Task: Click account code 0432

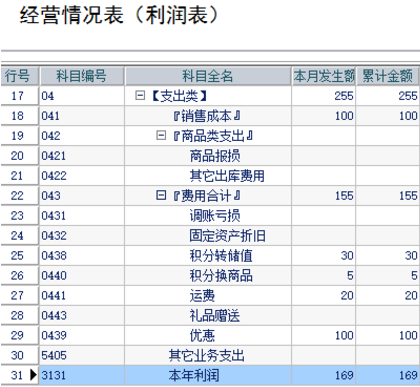Action: tap(54, 236)
